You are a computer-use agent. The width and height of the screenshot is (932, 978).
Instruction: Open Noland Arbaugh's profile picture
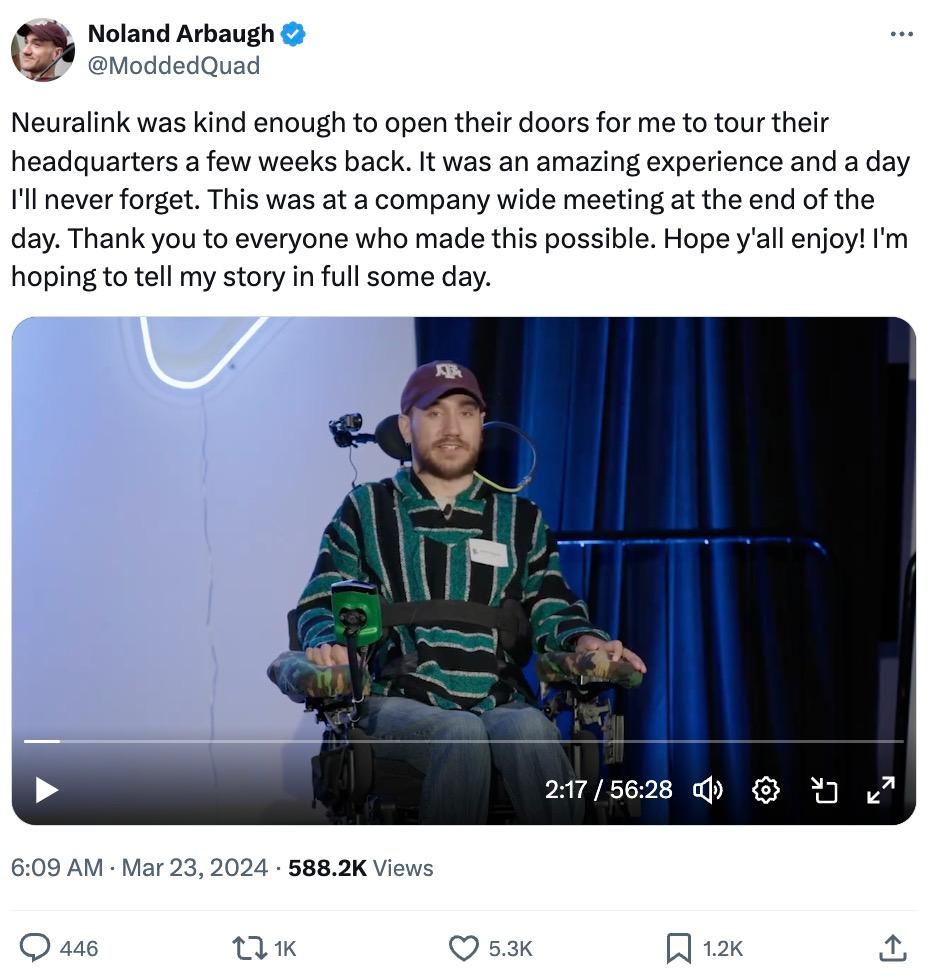pyautogui.click(x=43, y=49)
